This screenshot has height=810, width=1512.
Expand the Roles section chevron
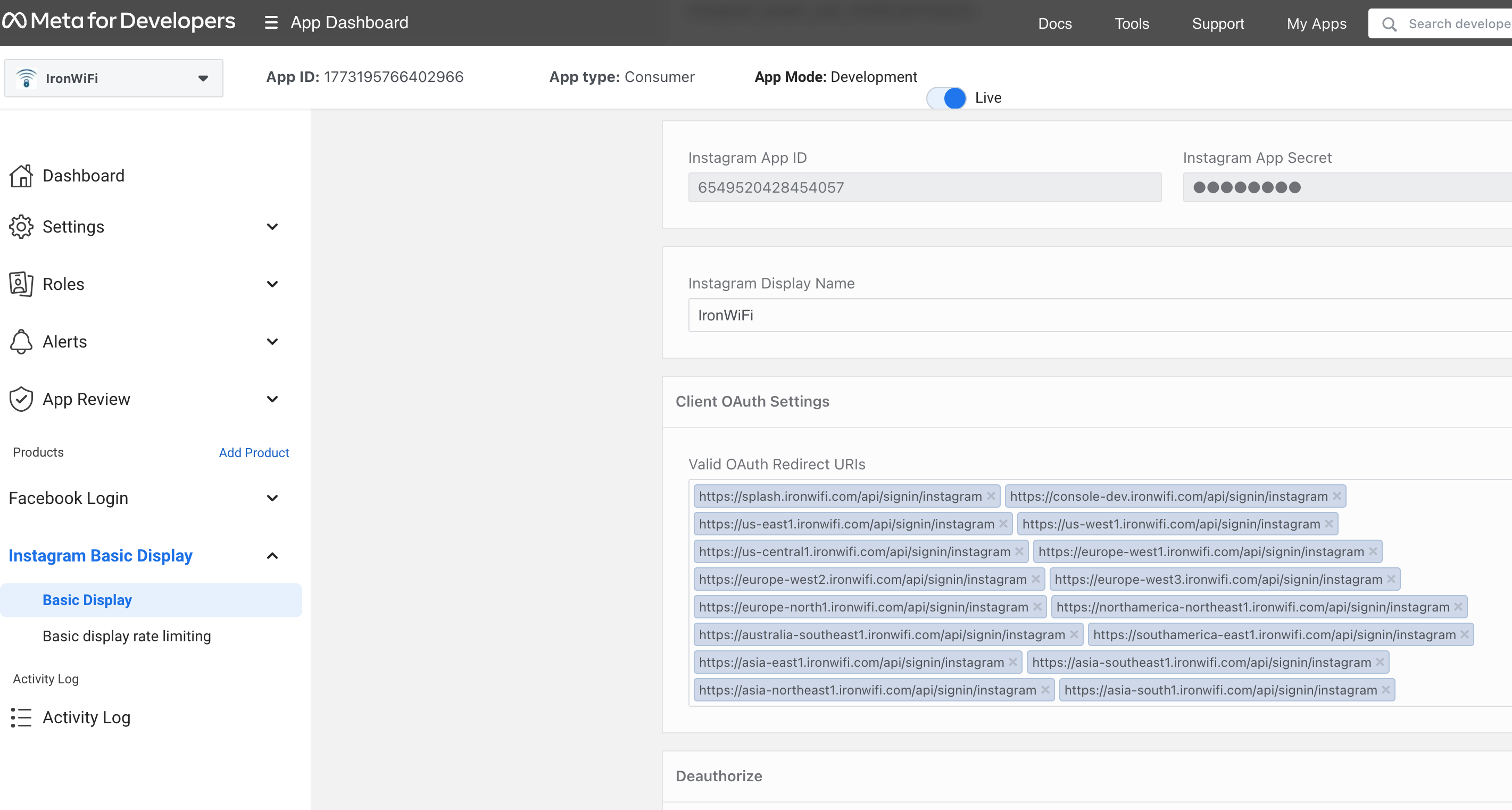click(x=272, y=284)
